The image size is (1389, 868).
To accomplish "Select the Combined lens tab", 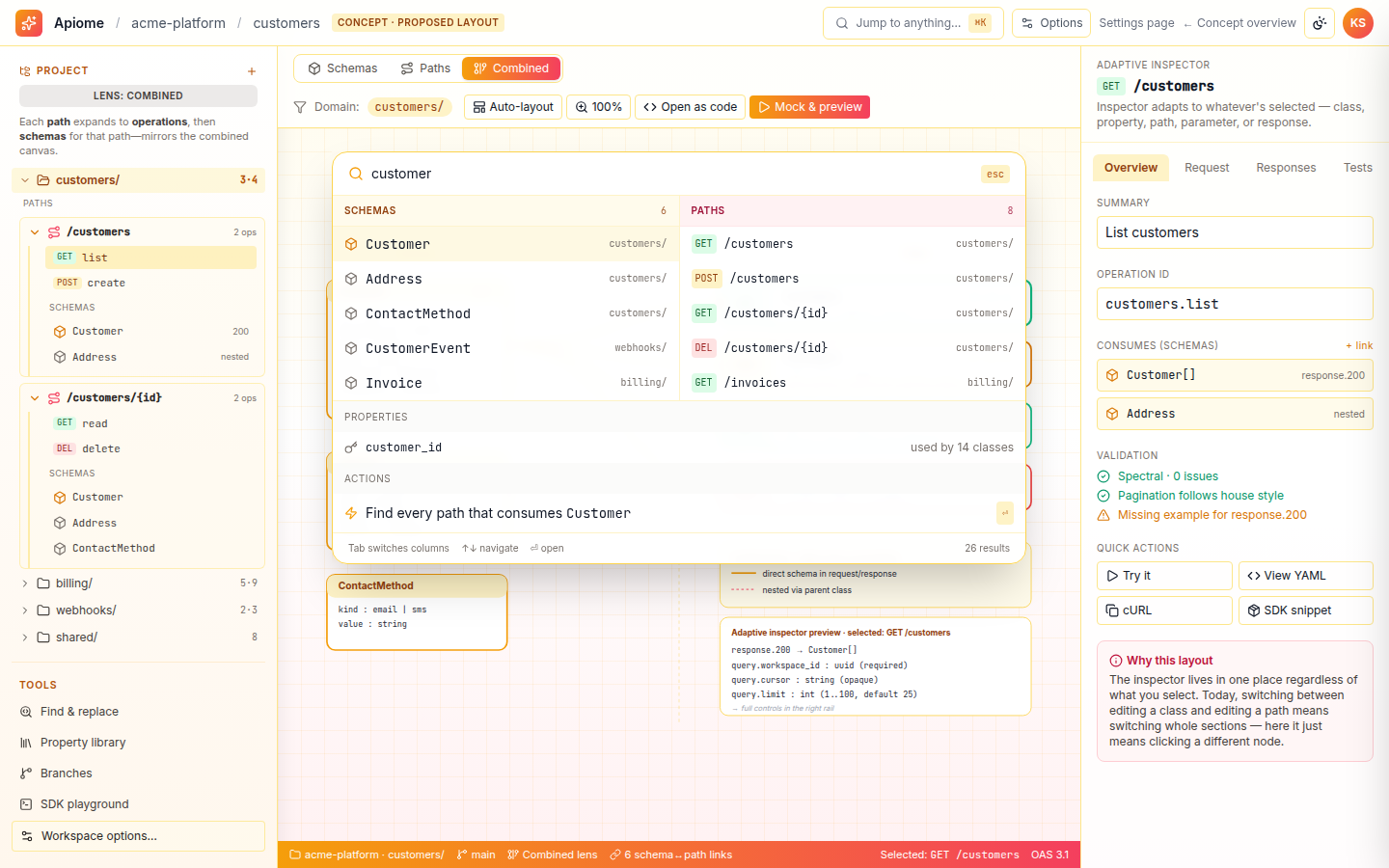I will pos(510,68).
